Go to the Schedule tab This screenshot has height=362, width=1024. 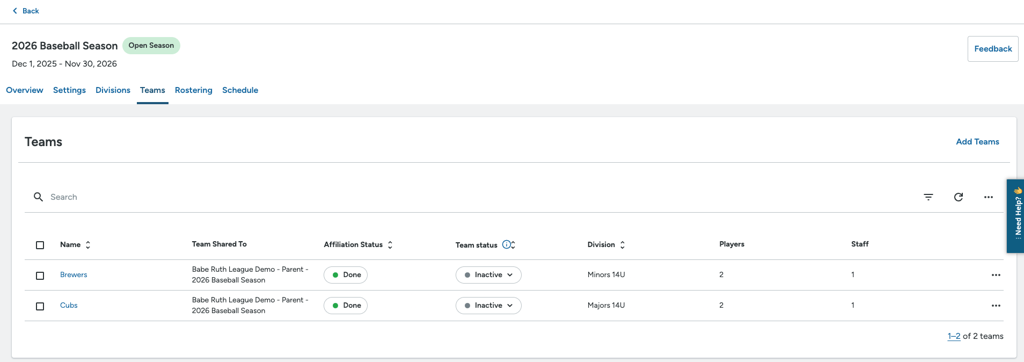pyautogui.click(x=240, y=90)
